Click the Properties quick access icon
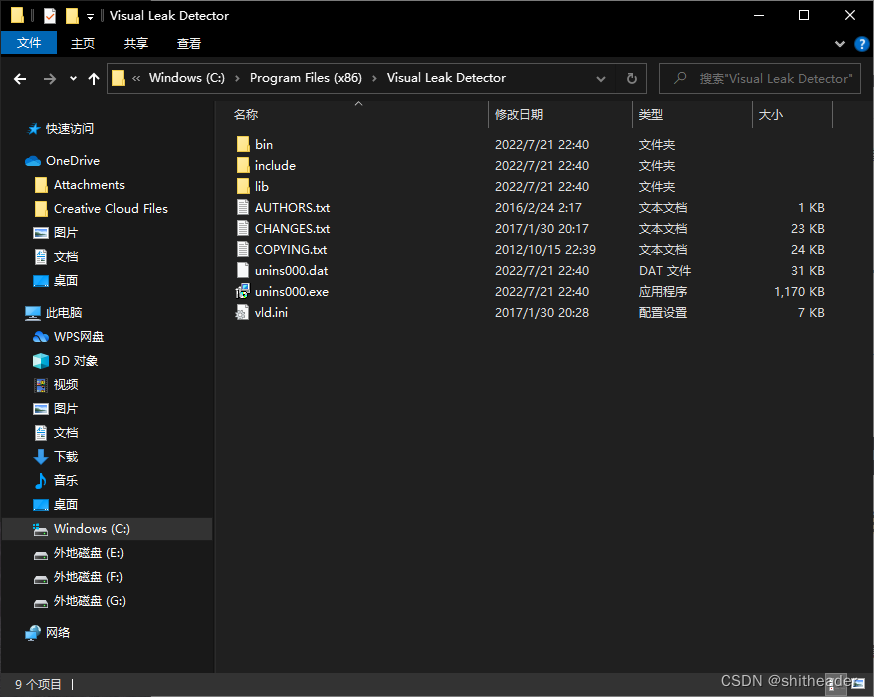874x697 pixels. point(50,16)
